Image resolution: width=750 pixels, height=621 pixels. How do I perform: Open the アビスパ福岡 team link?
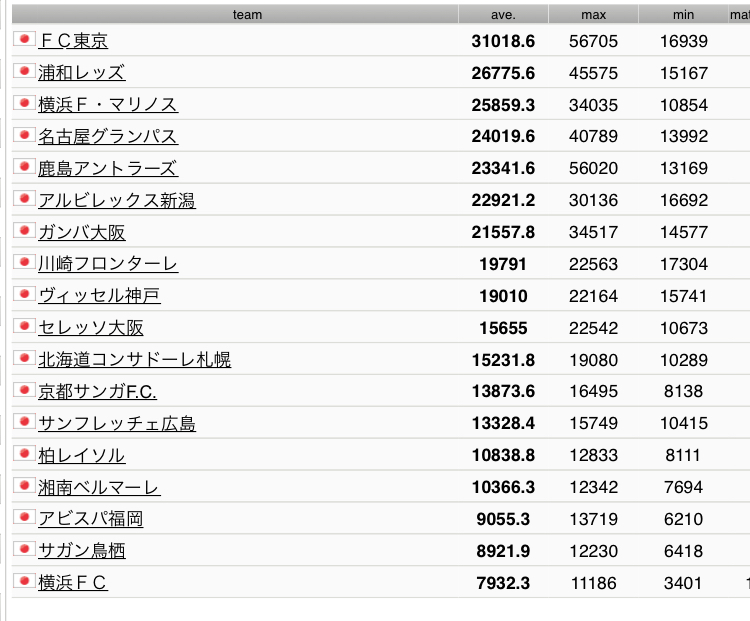[90, 519]
